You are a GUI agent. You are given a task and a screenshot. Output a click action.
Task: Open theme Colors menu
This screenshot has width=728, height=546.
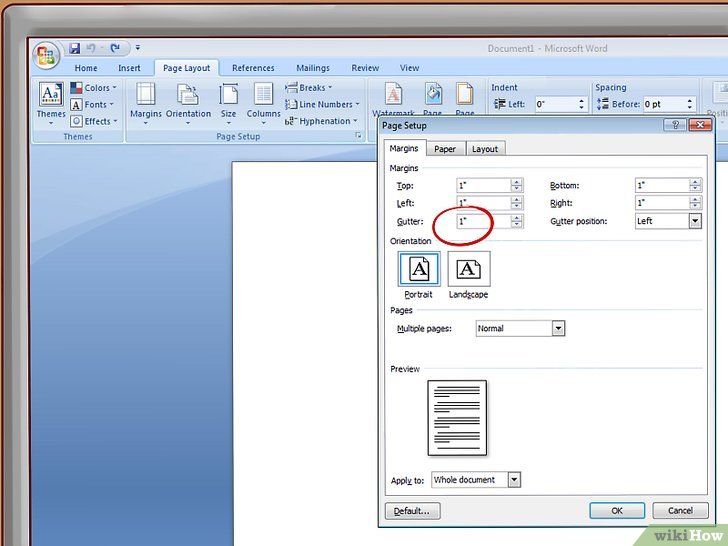pos(93,88)
